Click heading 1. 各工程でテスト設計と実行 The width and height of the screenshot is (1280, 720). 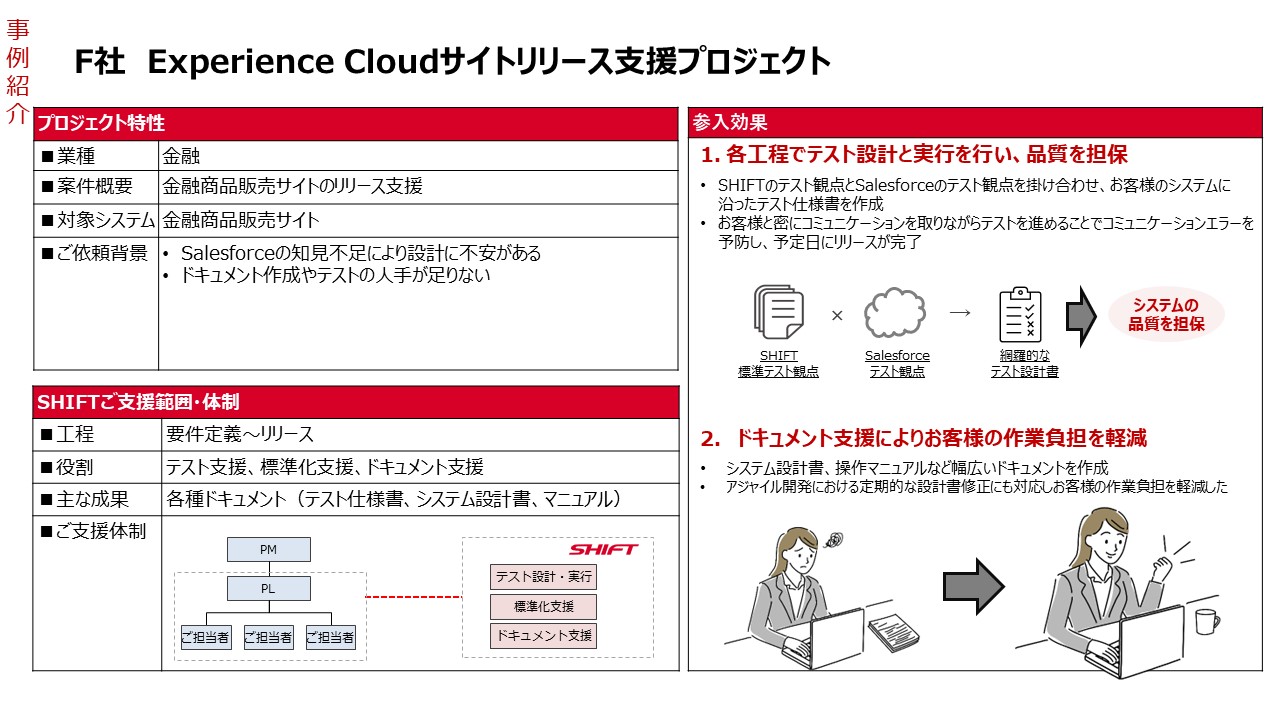914,155
